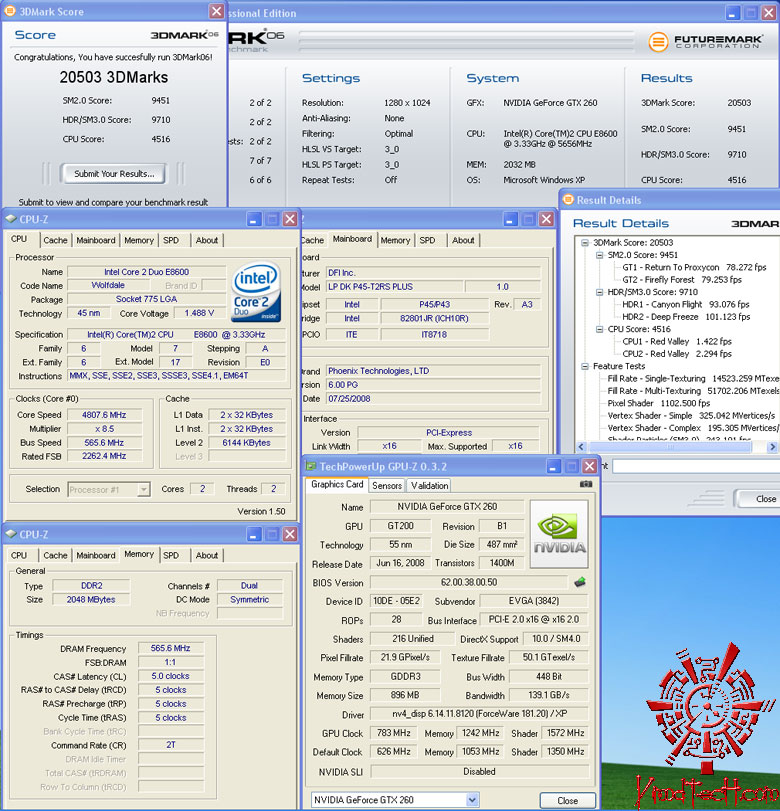Click the Result Details window title icon
780x811 pixels.
[x=568, y=200]
